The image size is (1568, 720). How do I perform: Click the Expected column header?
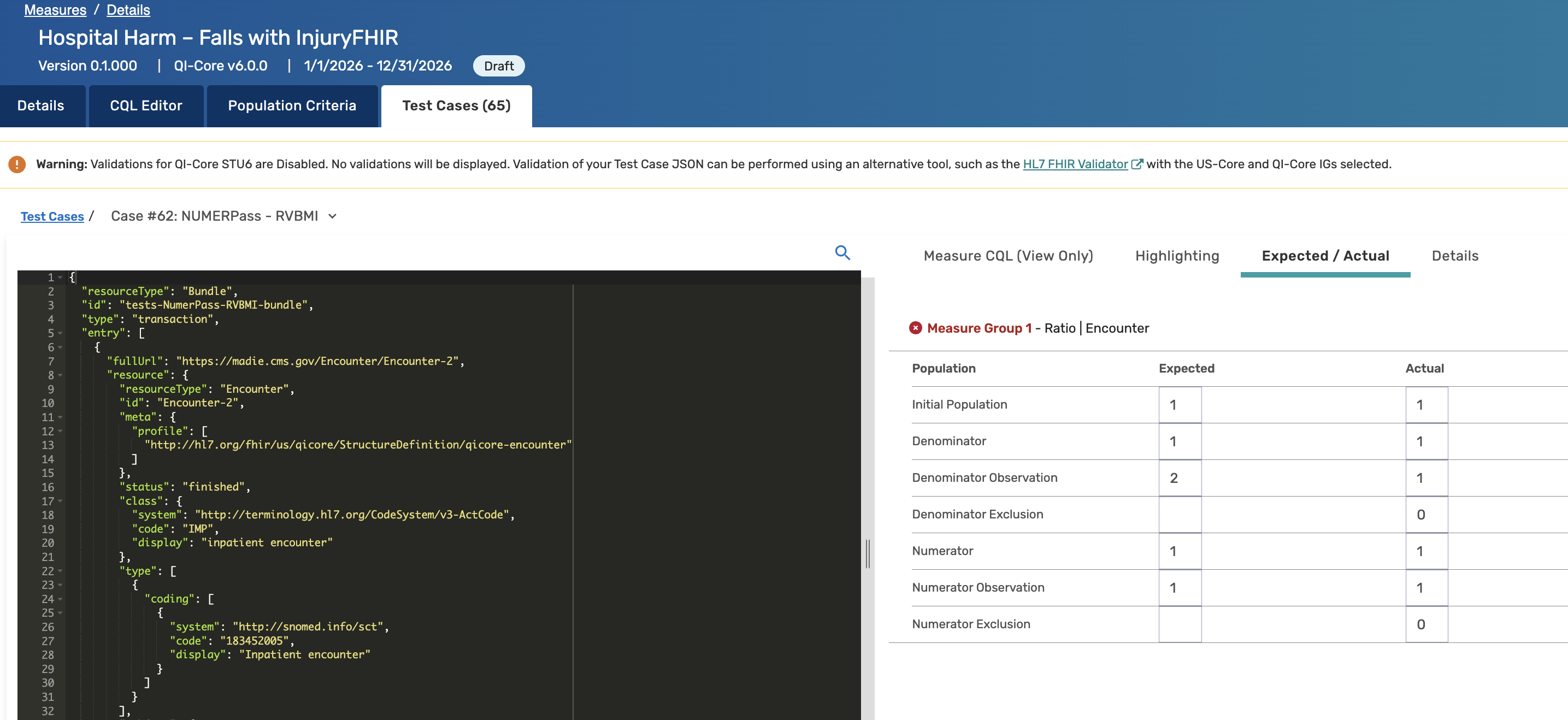pos(1186,369)
